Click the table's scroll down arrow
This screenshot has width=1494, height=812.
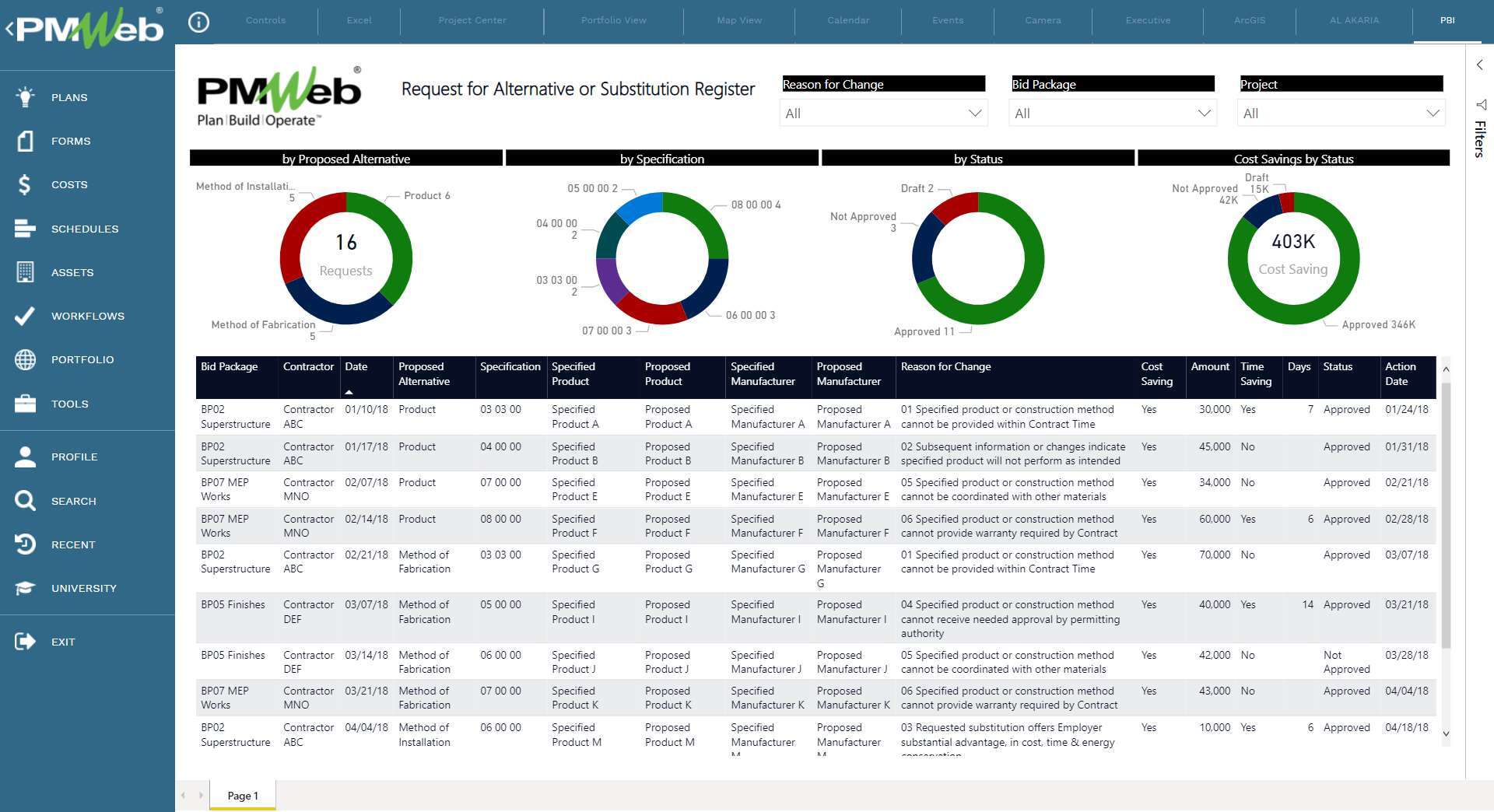(1446, 733)
